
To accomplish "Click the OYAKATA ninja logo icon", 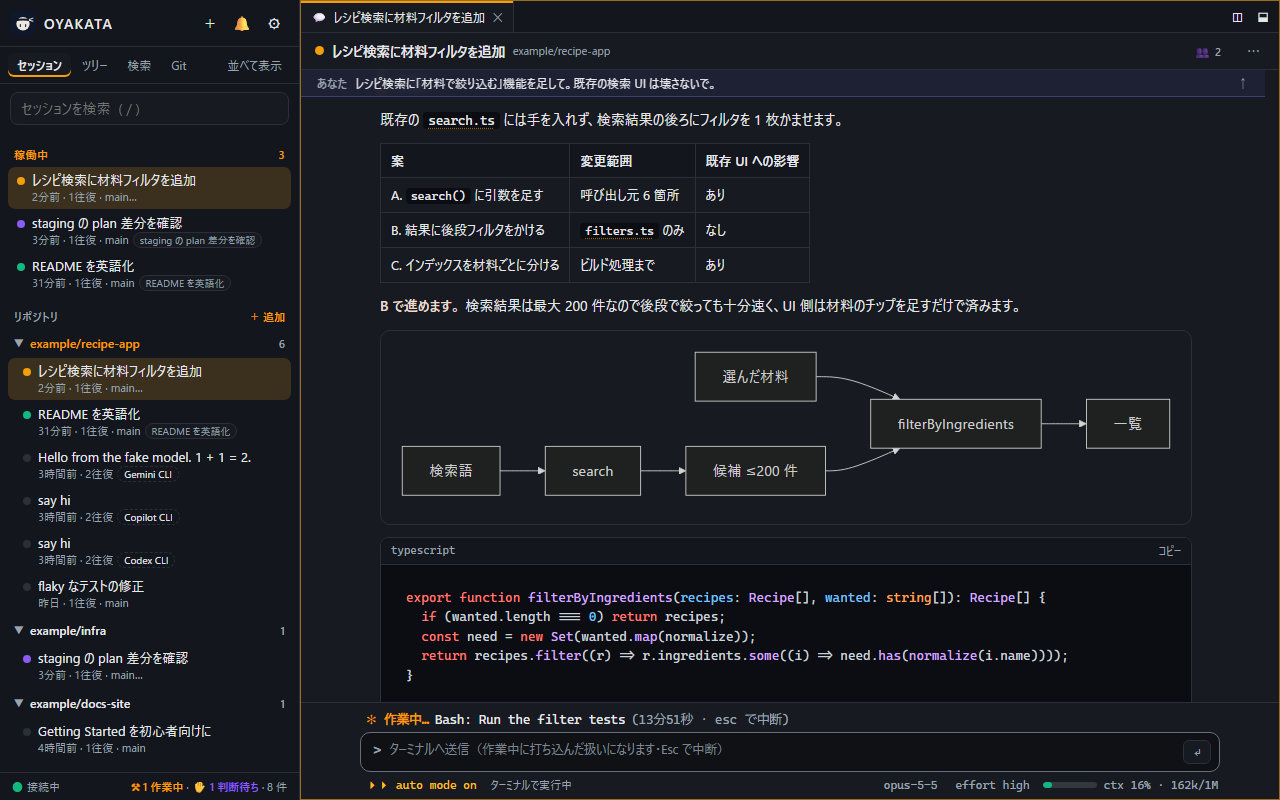I will pyautogui.click(x=24, y=24).
